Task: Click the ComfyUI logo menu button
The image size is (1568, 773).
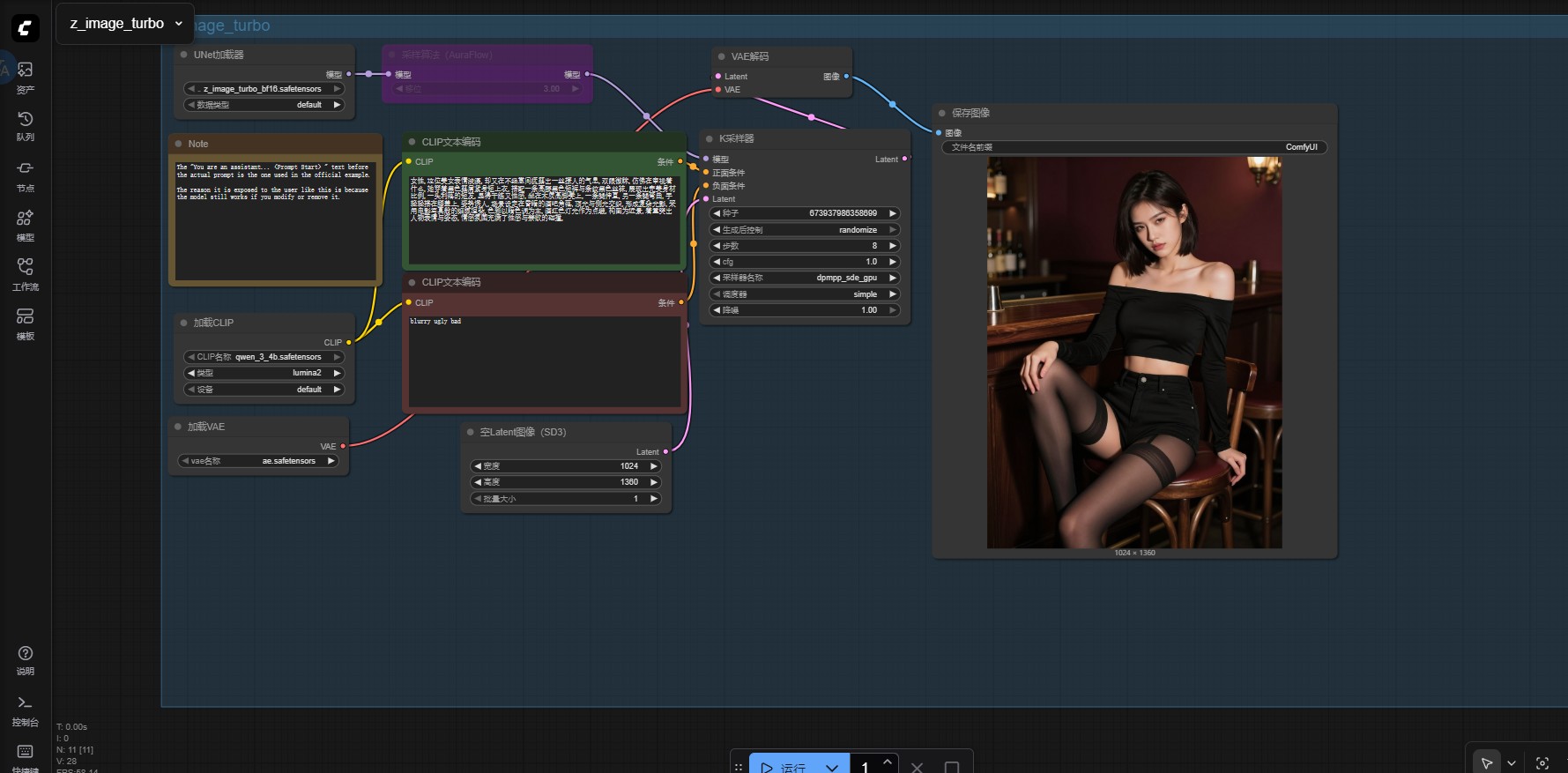Action: pyautogui.click(x=26, y=28)
